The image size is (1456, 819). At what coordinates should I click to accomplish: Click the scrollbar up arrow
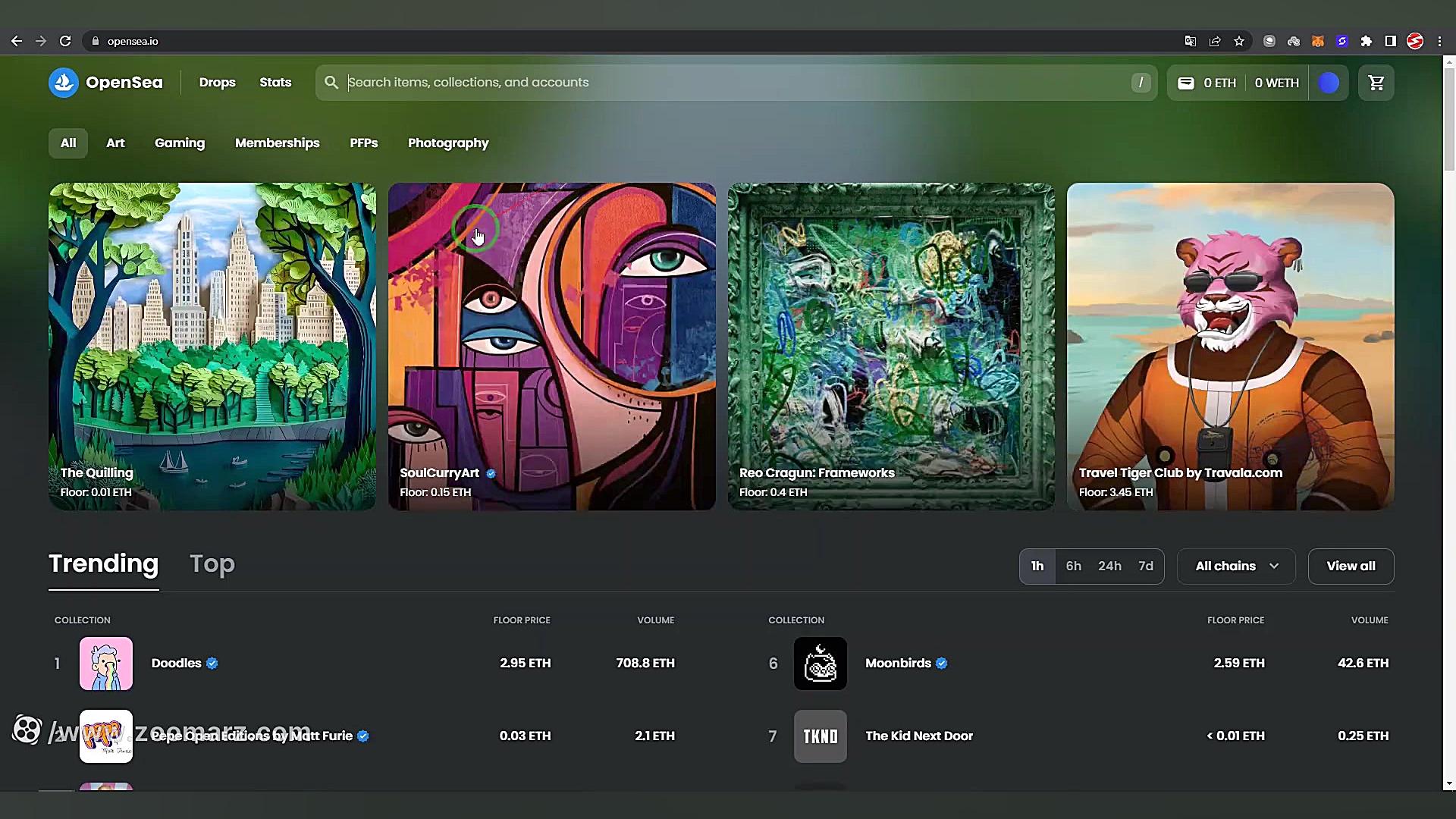coord(1449,62)
